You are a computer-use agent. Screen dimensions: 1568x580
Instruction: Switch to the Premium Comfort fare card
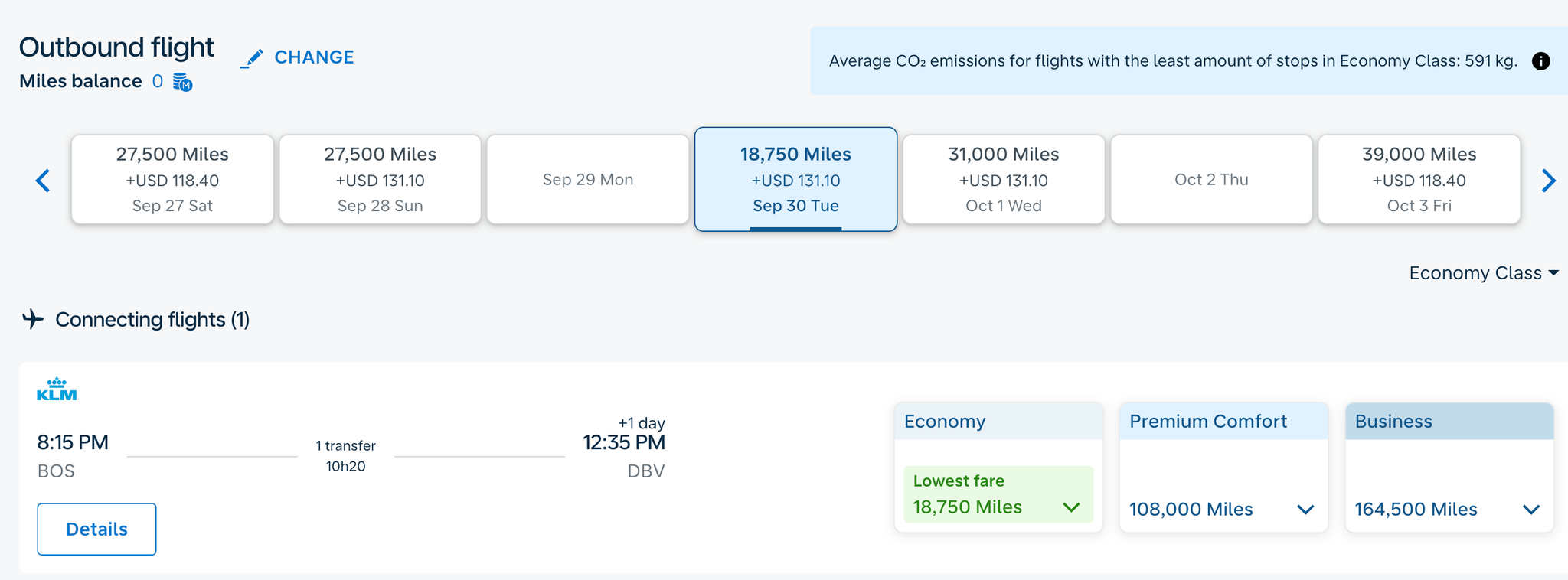pos(1223,467)
